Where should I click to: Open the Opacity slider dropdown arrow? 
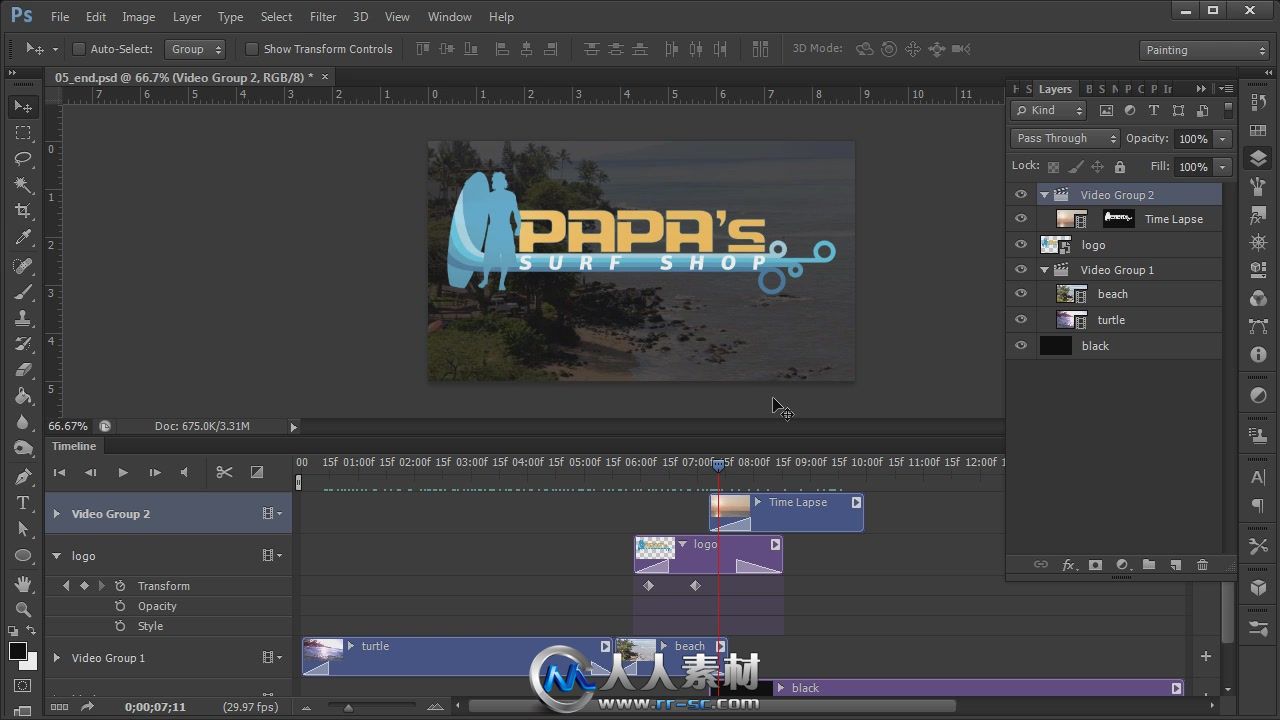pyautogui.click(x=1223, y=139)
